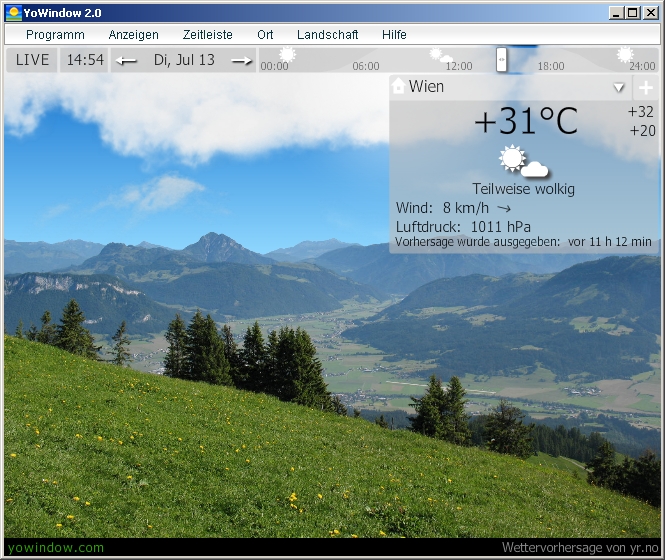This screenshot has height=560, width=665.
Task: Click the LIVE button
Action: 32,60
